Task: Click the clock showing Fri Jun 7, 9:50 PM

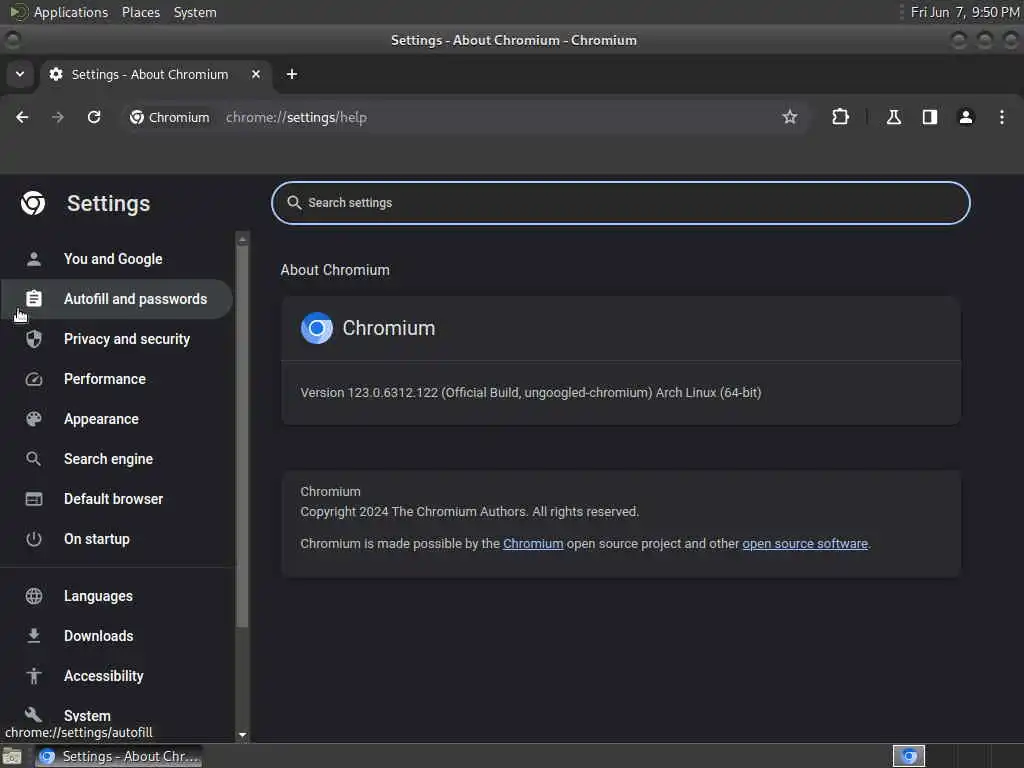Action: (x=965, y=12)
